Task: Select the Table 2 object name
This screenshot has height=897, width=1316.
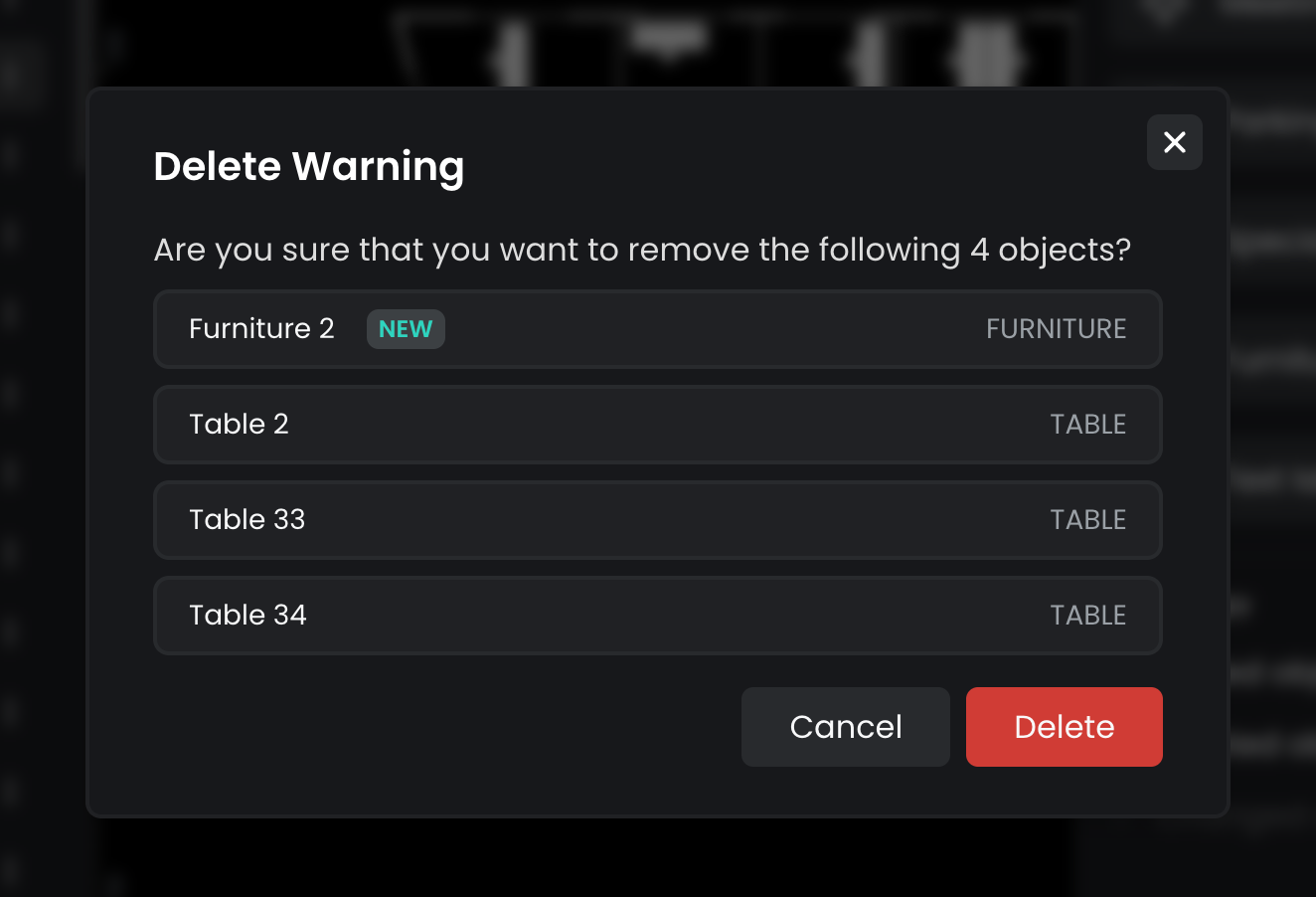Action: pyautogui.click(x=239, y=425)
